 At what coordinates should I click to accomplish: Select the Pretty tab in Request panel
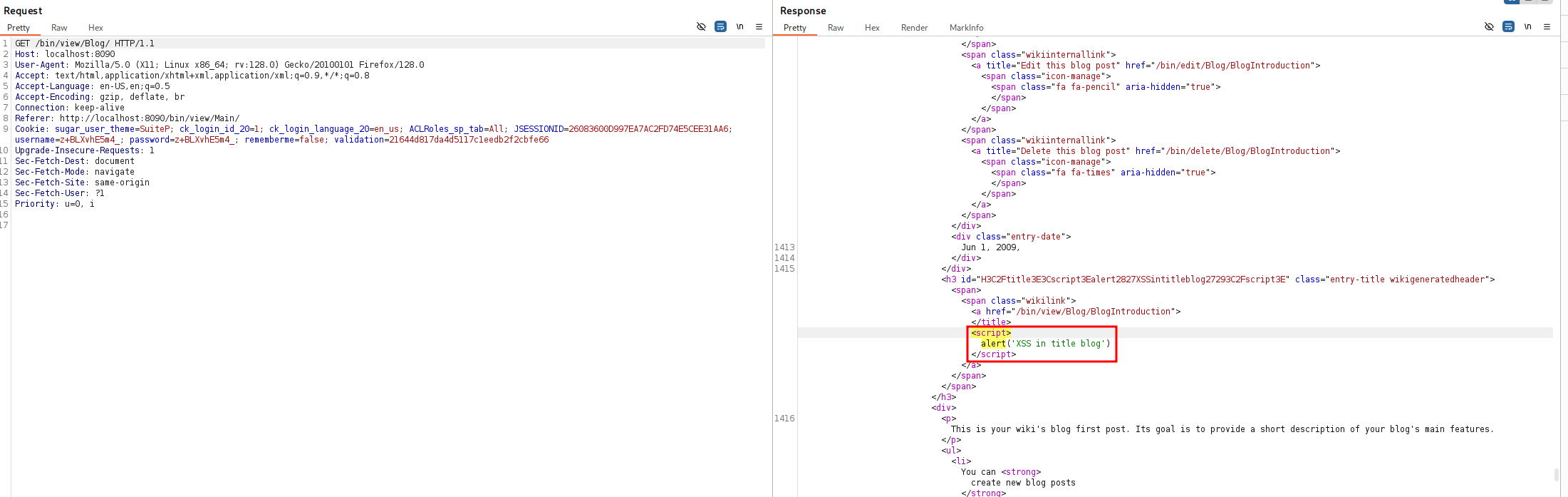(19, 28)
